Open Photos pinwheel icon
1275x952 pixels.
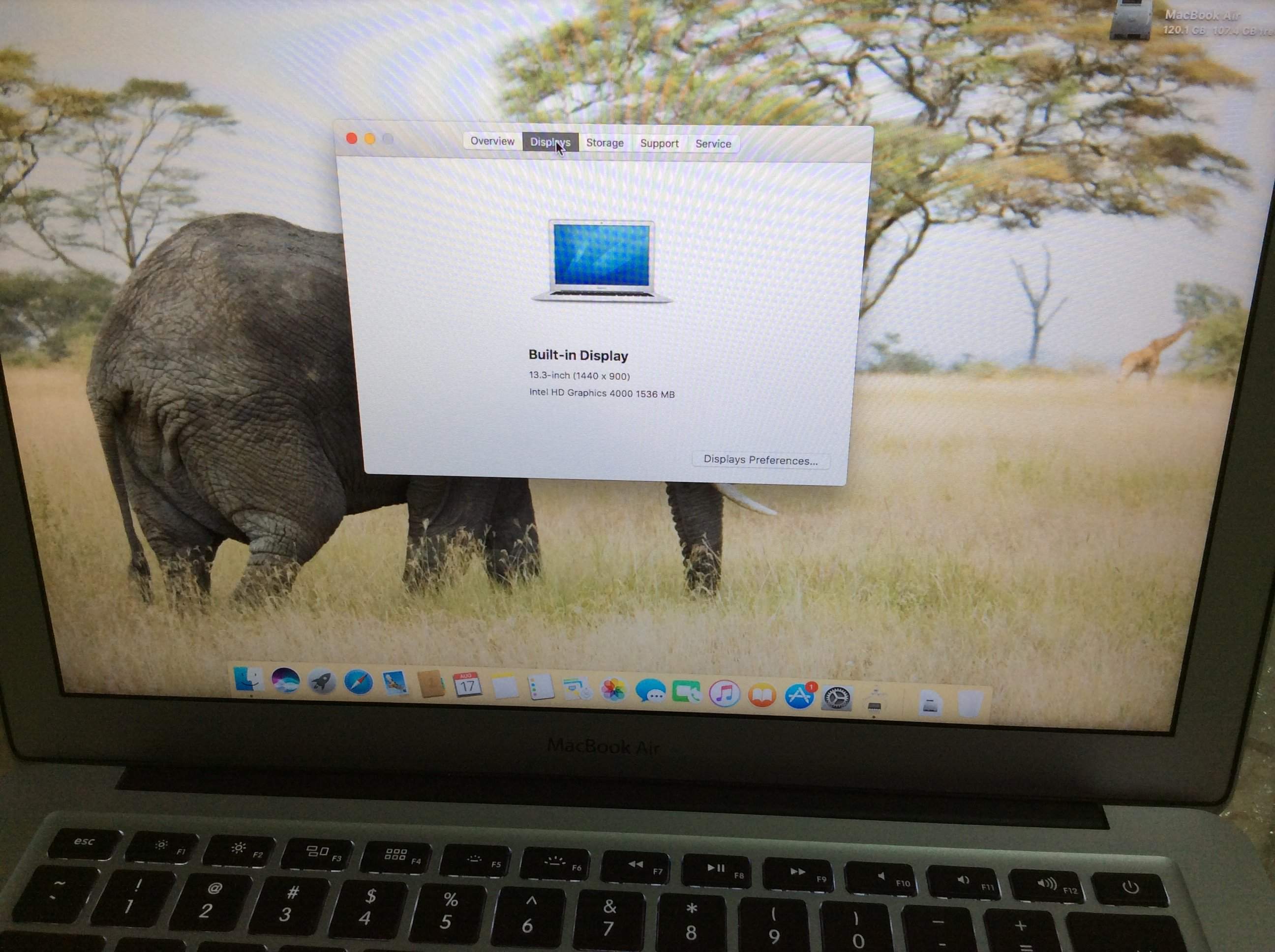pos(613,690)
